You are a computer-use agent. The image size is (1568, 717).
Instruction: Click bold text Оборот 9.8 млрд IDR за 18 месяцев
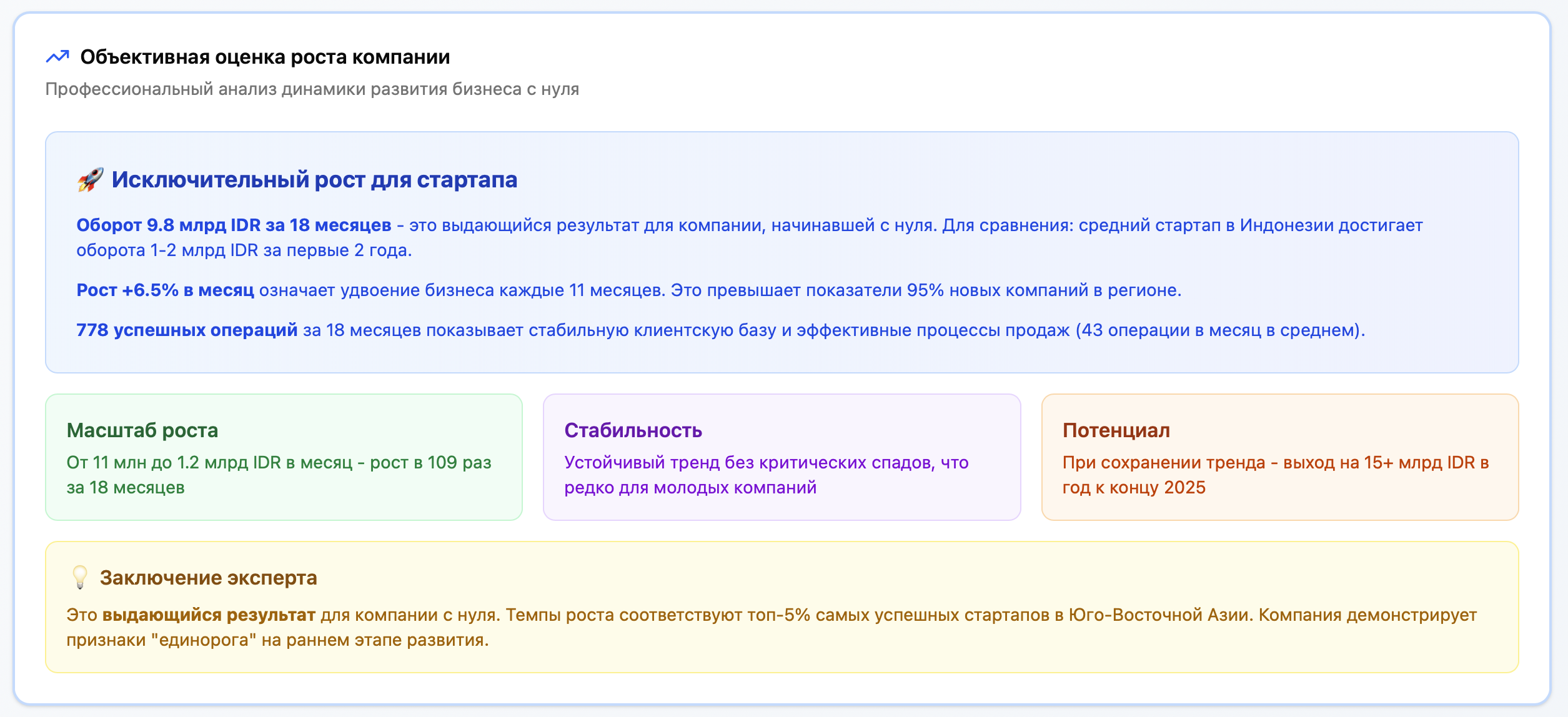pyautogui.click(x=234, y=225)
